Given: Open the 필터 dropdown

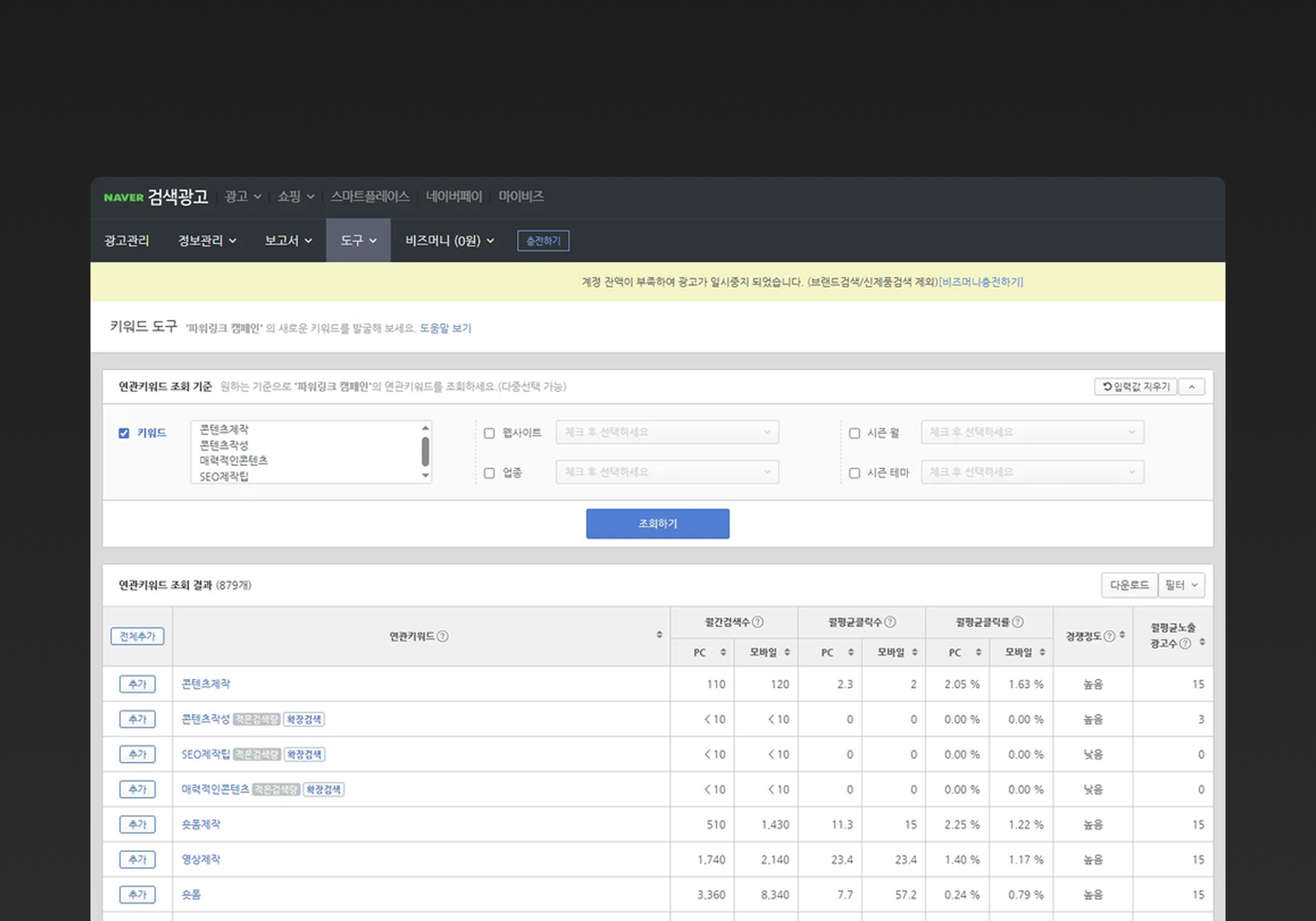Looking at the screenshot, I should pyautogui.click(x=1182, y=585).
